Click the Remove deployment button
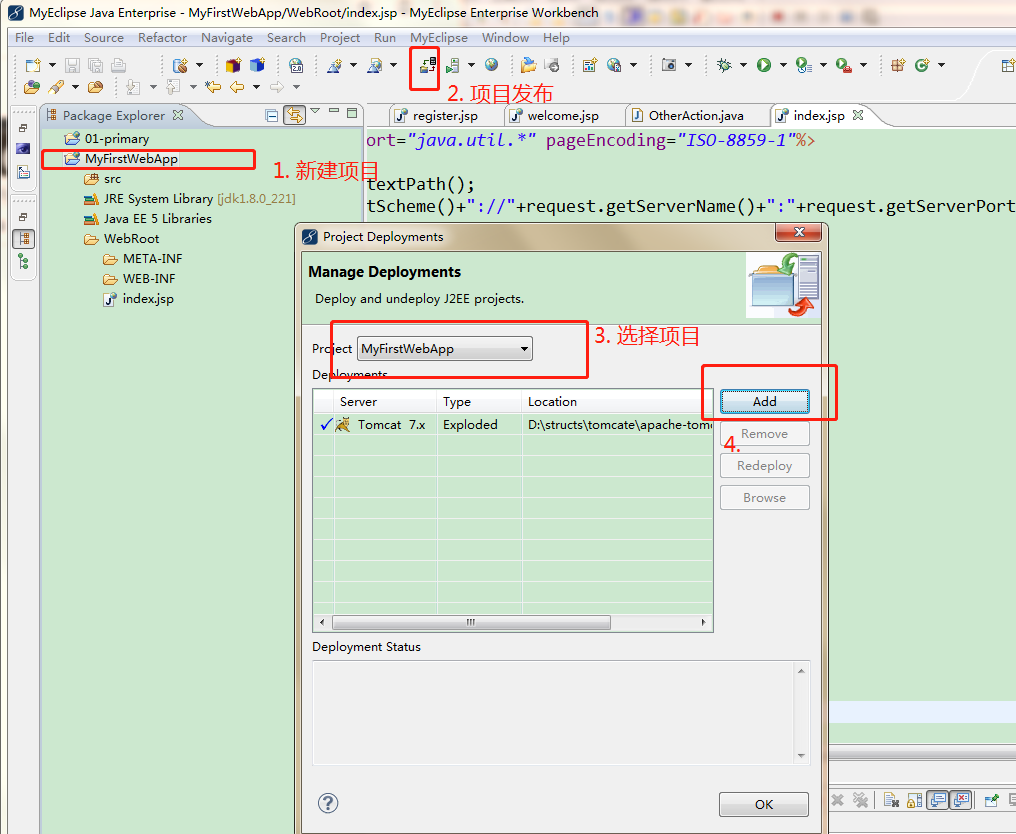Image resolution: width=1016 pixels, height=834 pixels. pos(765,434)
